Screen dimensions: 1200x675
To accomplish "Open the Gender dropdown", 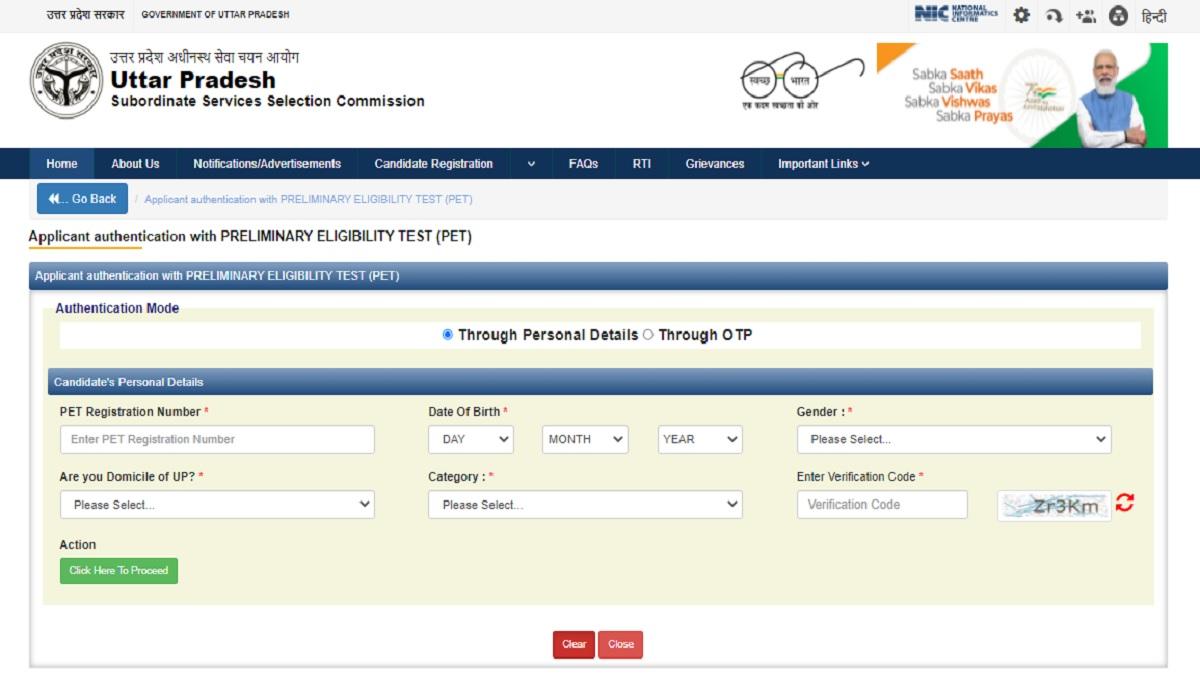I will point(953,439).
